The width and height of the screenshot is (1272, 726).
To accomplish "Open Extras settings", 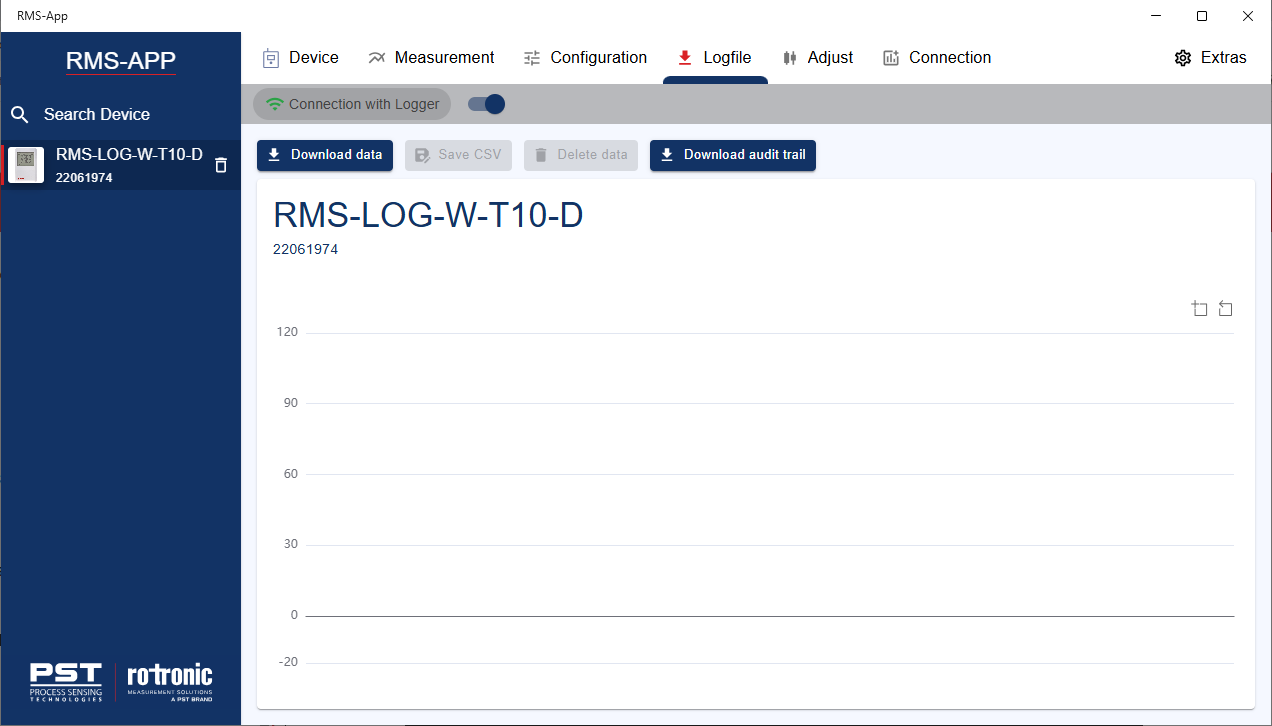I will (1210, 58).
